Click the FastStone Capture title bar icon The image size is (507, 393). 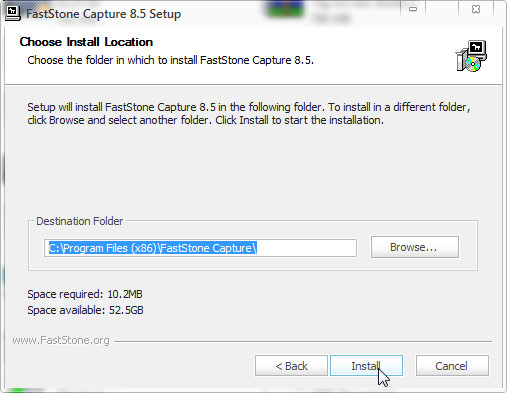(13, 13)
